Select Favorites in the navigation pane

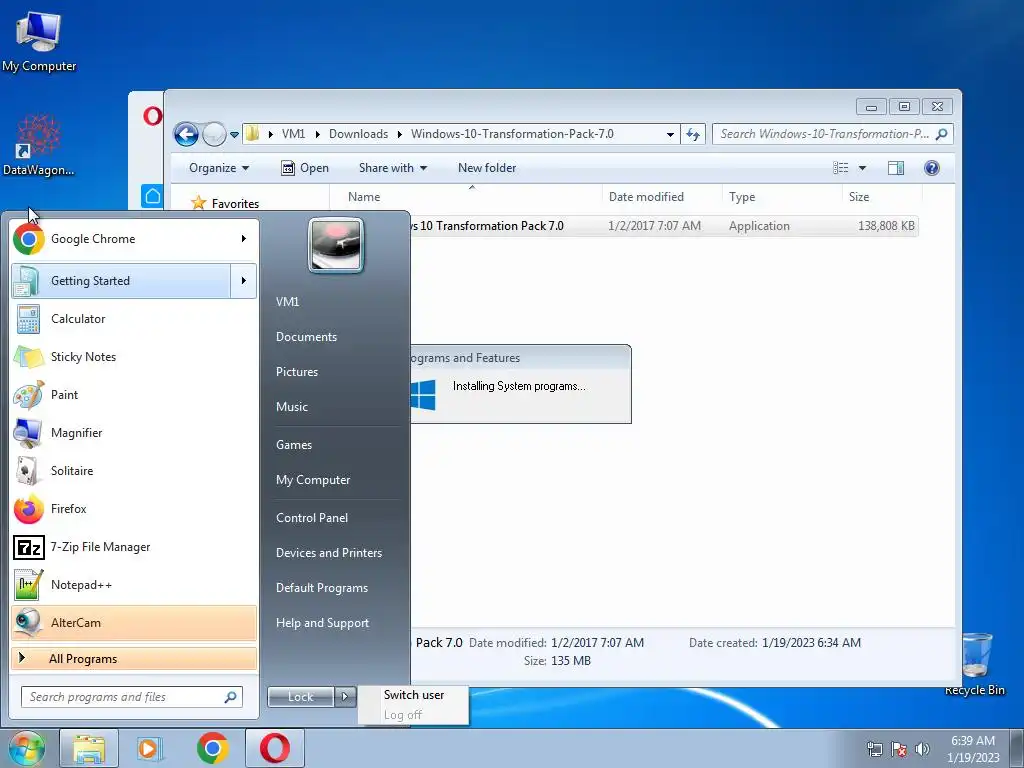tap(234, 203)
